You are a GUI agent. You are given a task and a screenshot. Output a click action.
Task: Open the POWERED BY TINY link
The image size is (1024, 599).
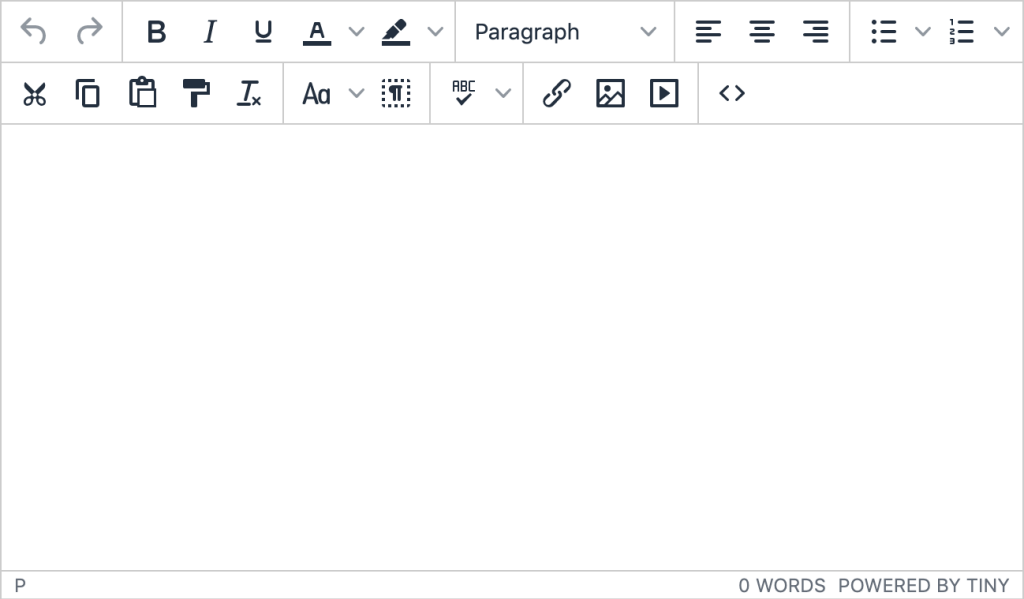(923, 586)
